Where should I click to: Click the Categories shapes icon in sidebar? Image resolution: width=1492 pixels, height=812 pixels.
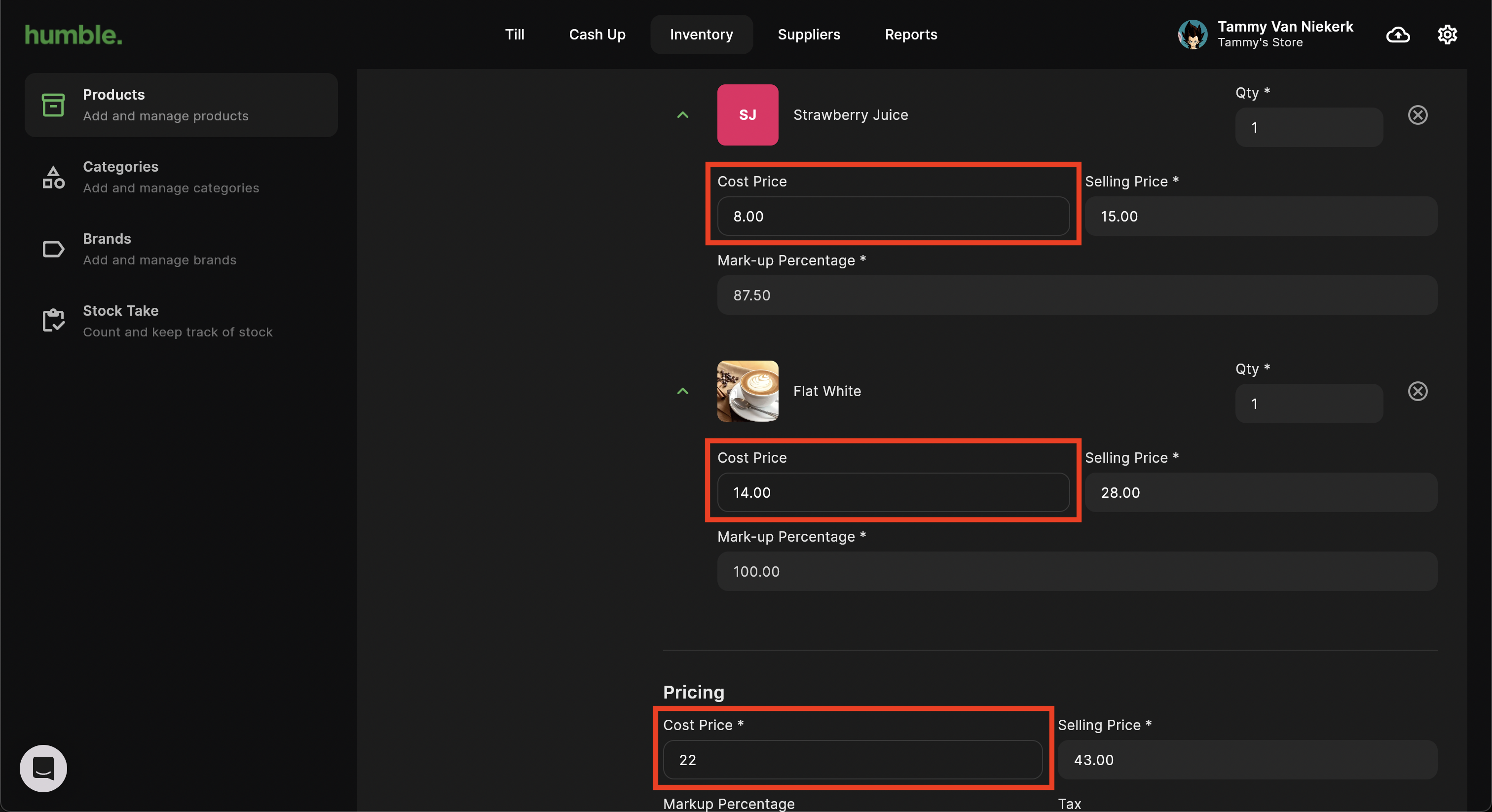tap(53, 177)
